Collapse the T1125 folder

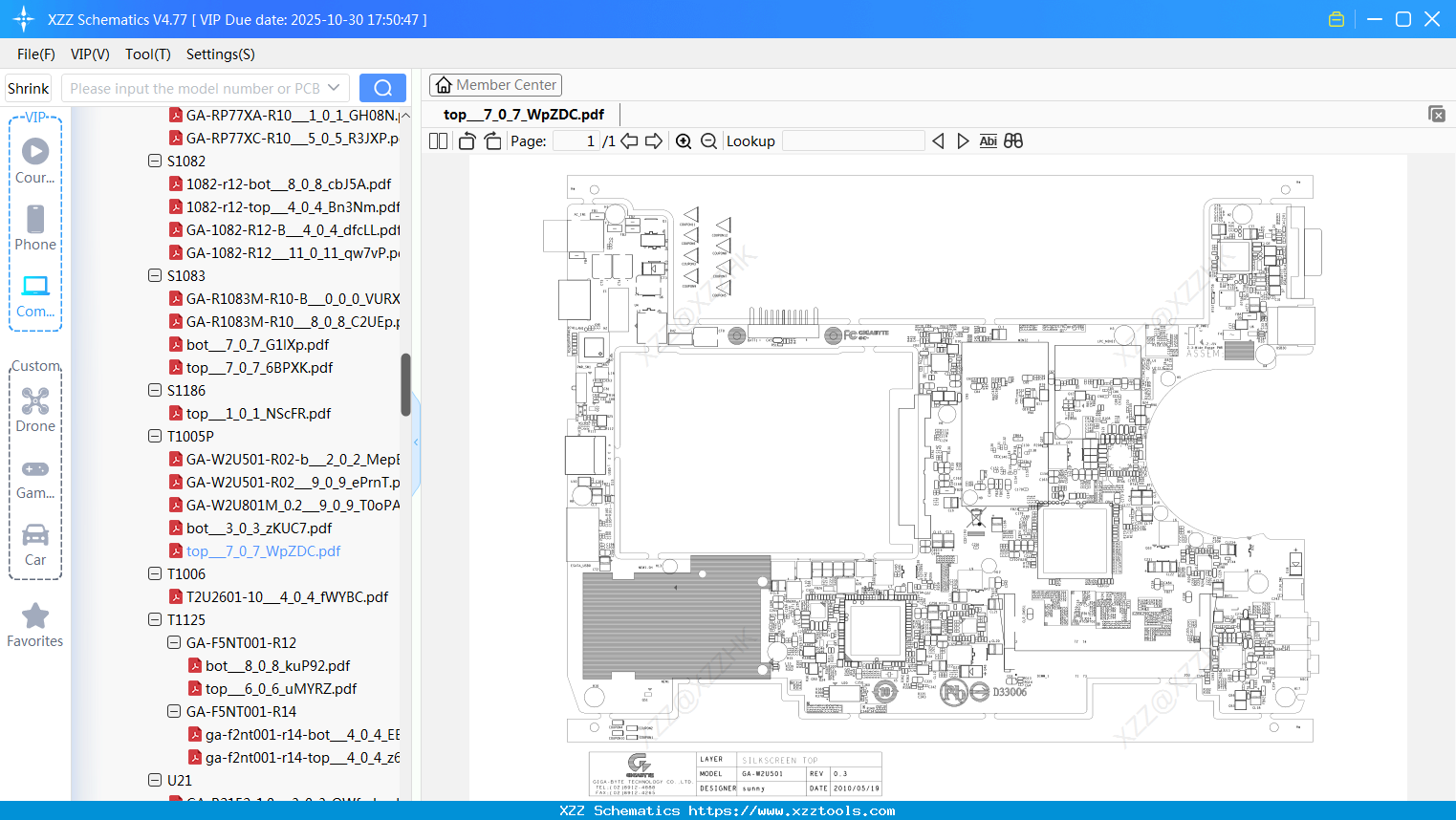click(155, 619)
